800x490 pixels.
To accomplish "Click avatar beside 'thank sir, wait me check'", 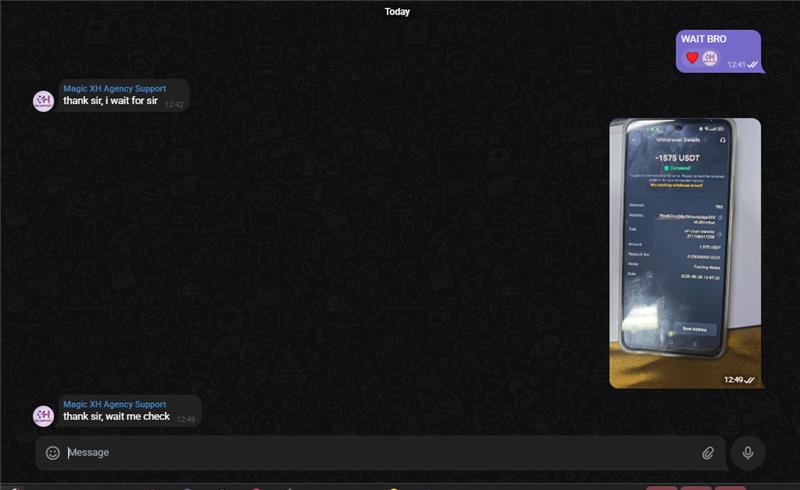I will (x=43, y=416).
